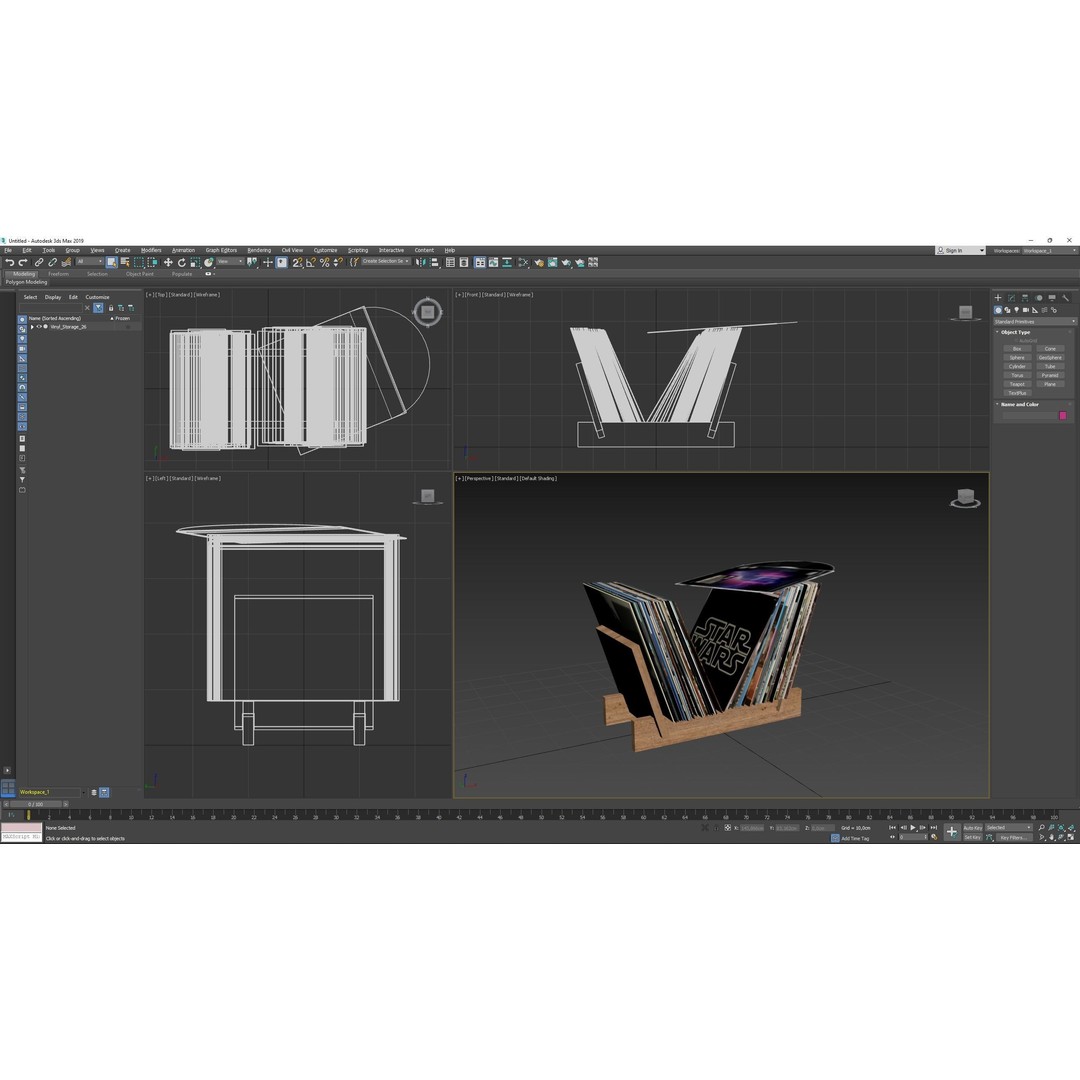This screenshot has height=1080, width=1080.
Task: Click Maximize Viewport Toggle icon
Action: point(1071,838)
